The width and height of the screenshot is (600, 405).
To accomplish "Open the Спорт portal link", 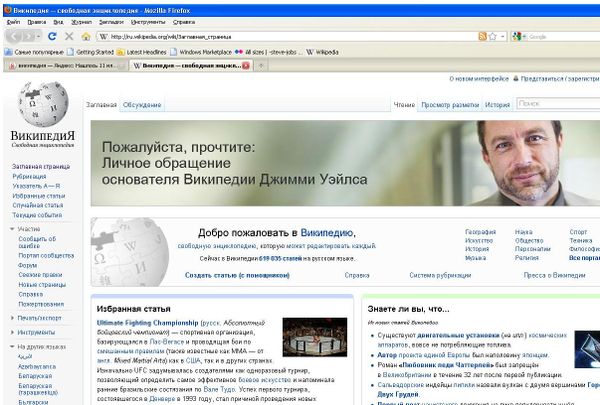I will click(578, 232).
